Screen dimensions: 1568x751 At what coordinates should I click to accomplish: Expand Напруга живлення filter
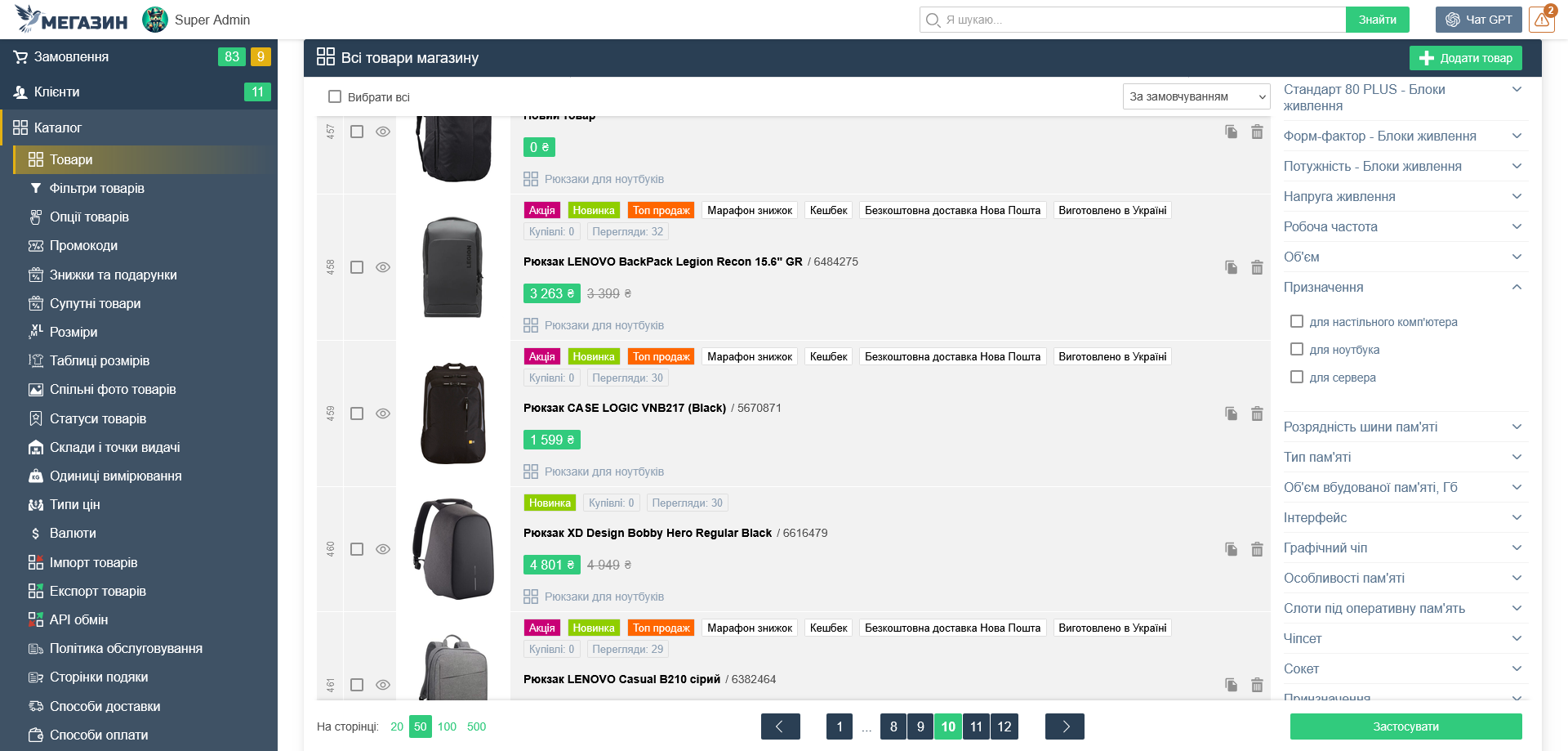[1405, 197]
